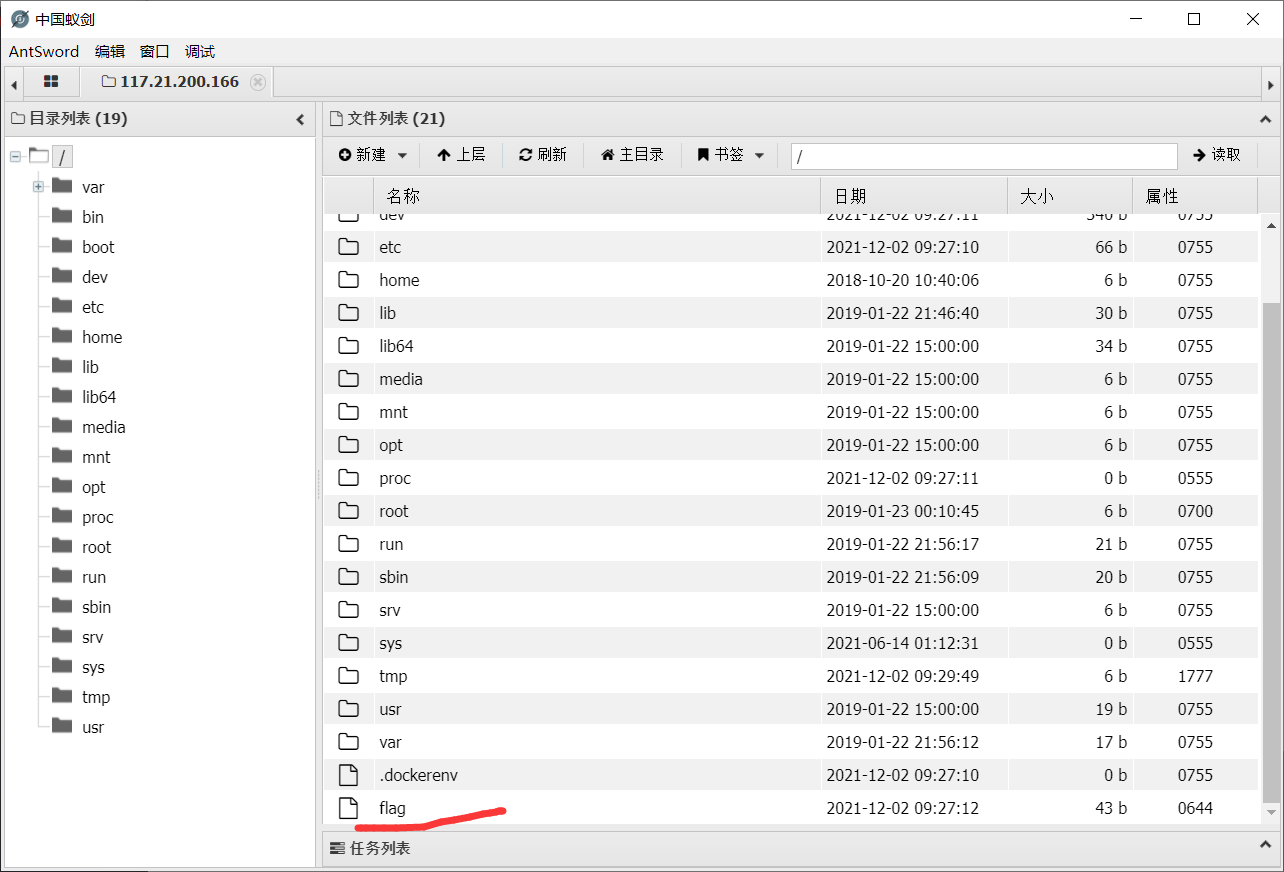Image resolution: width=1284 pixels, height=872 pixels.
Task: Select the .dockerenv file name
Action: (418, 775)
